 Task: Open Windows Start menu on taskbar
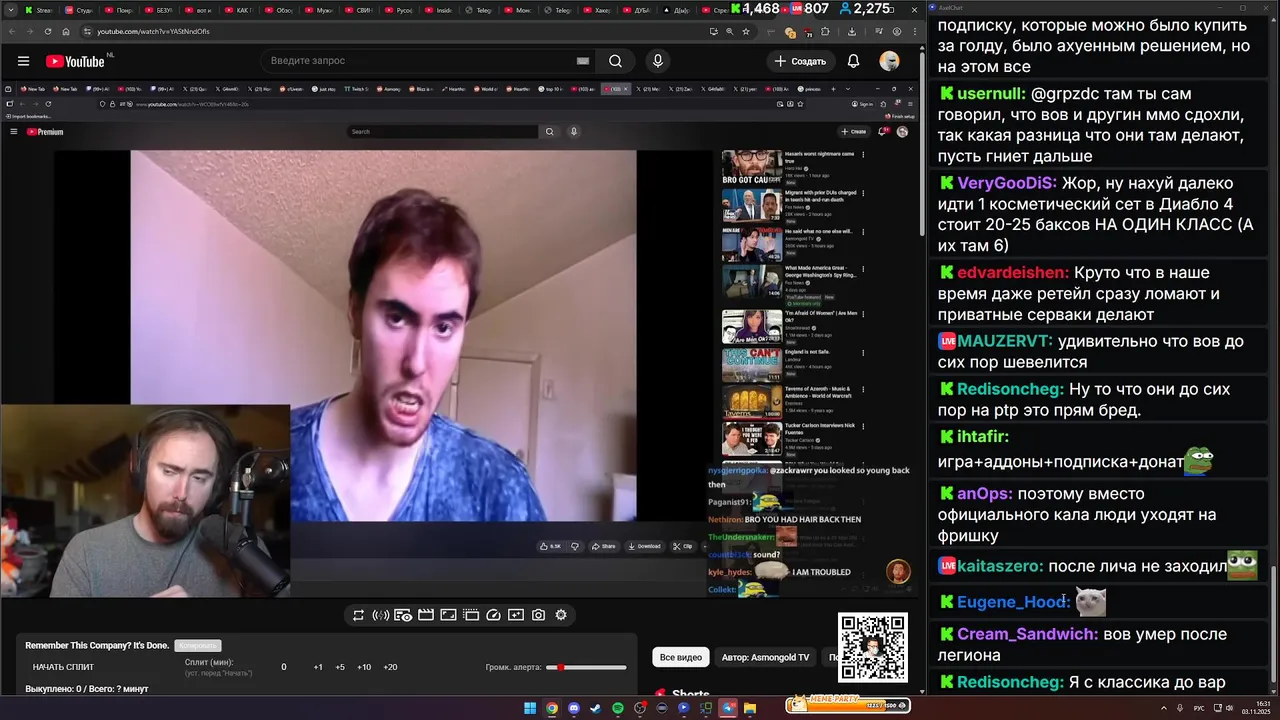[530, 708]
